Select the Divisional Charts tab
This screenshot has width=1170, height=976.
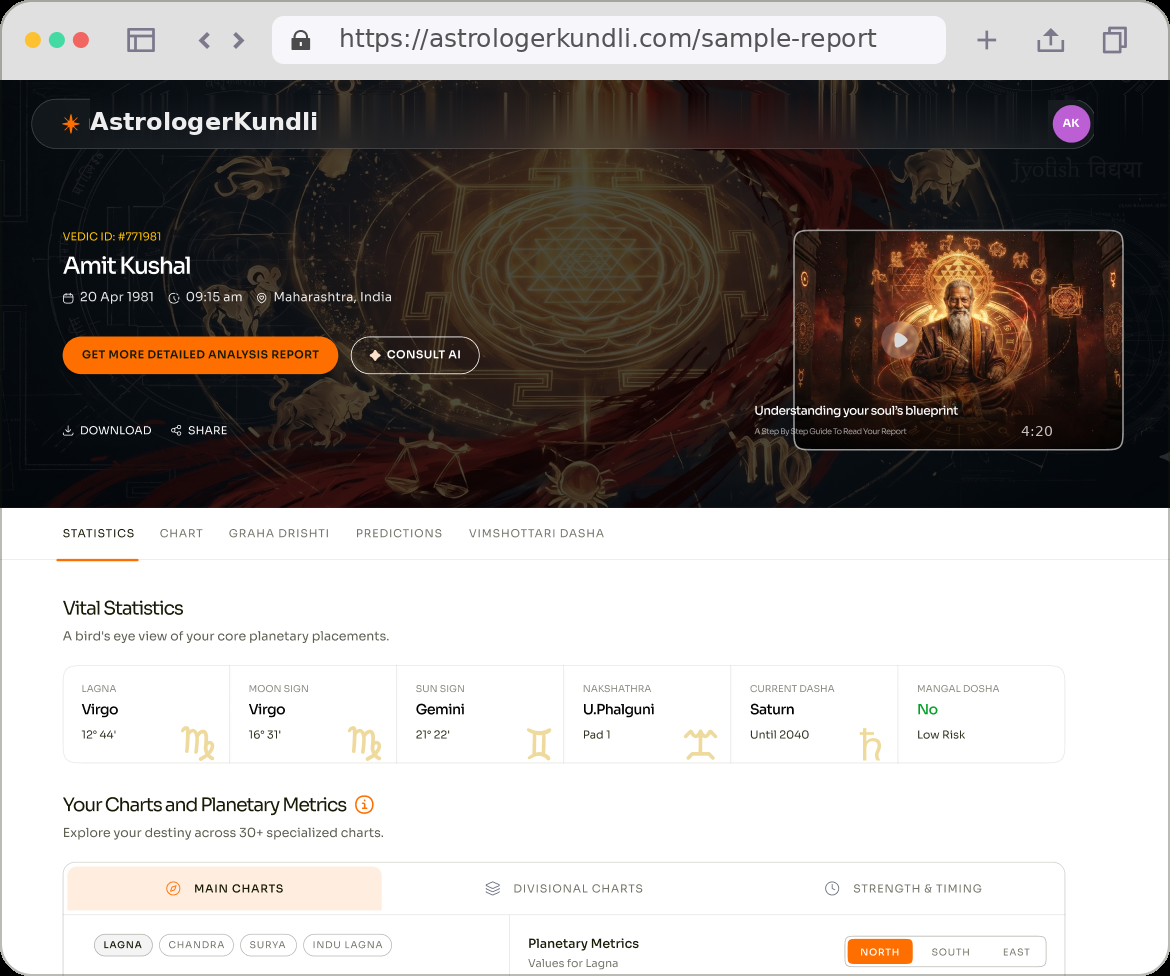pos(564,889)
